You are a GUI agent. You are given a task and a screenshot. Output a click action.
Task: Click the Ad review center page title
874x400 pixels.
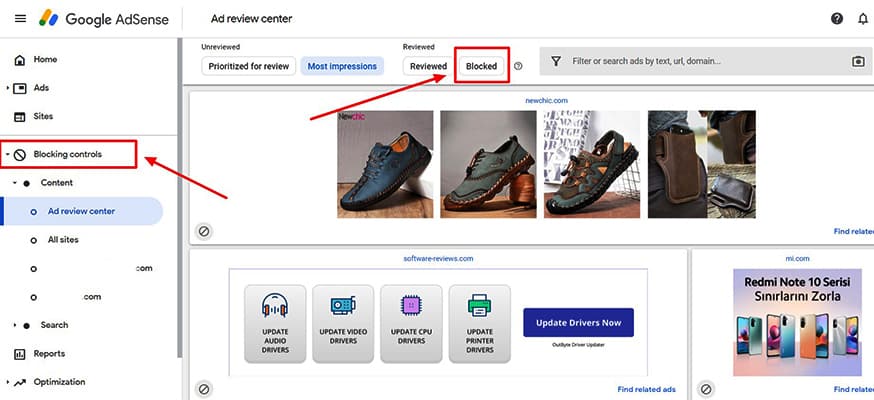[251, 18]
